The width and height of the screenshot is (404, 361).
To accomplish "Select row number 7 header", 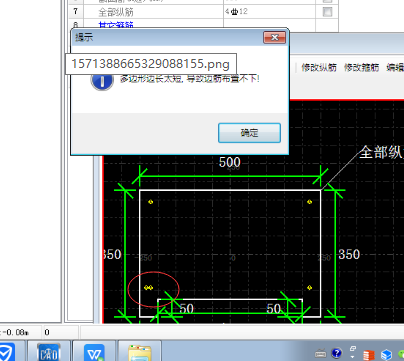I will coord(76,12).
